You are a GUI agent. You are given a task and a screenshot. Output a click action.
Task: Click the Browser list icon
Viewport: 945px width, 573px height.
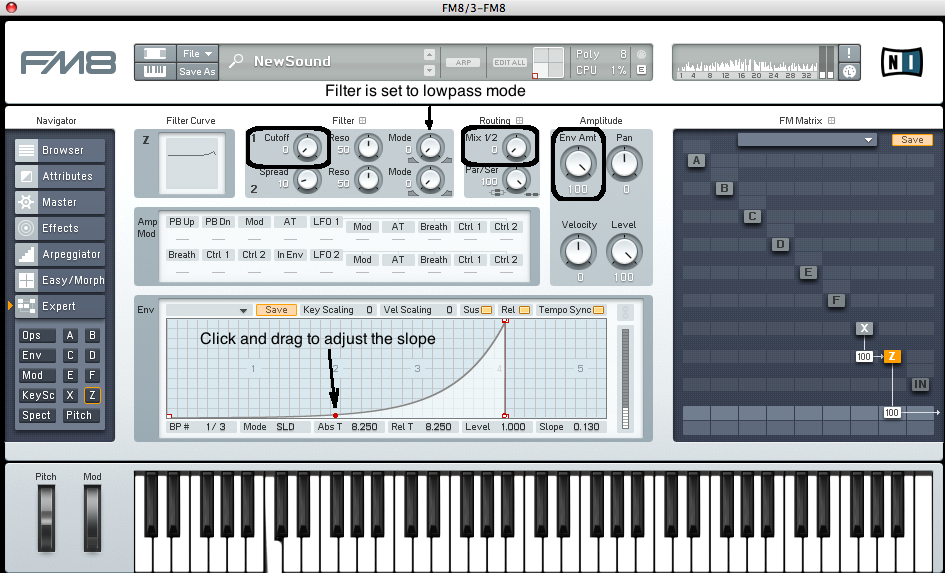(x=26, y=150)
